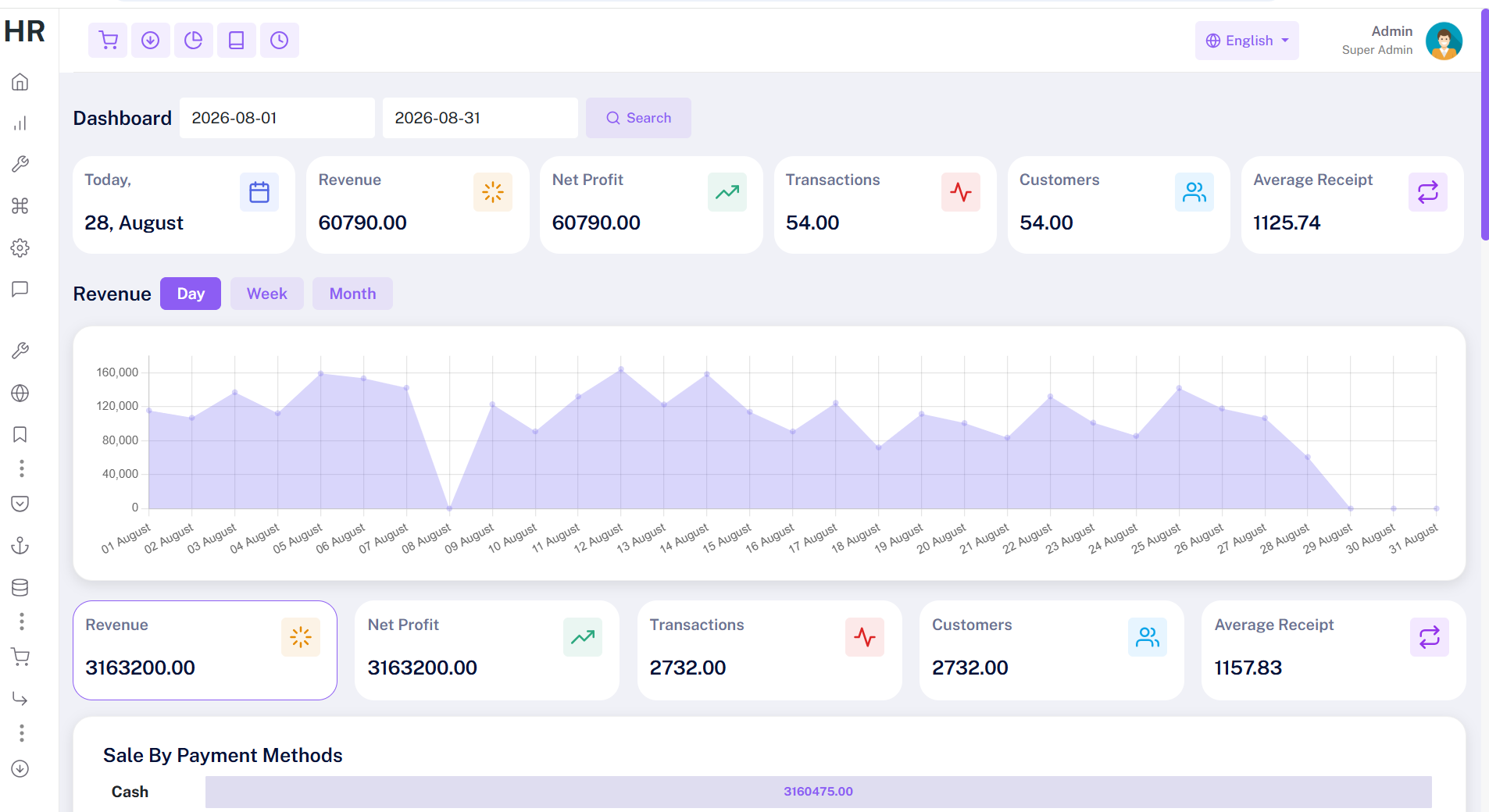The image size is (1489, 812).
Task: Switch revenue chart to Month
Action: pos(352,294)
